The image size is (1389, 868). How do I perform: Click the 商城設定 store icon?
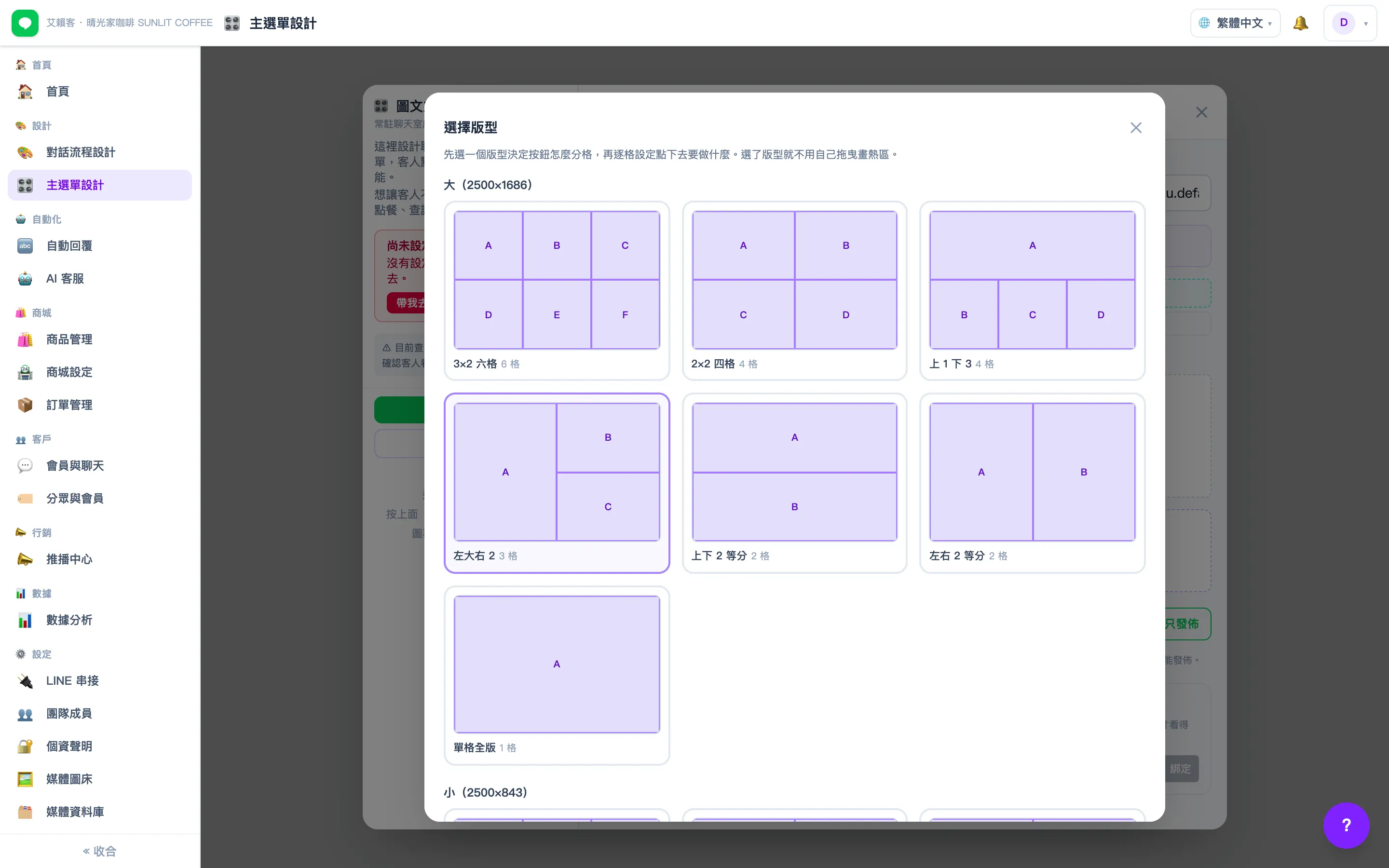pyautogui.click(x=25, y=373)
